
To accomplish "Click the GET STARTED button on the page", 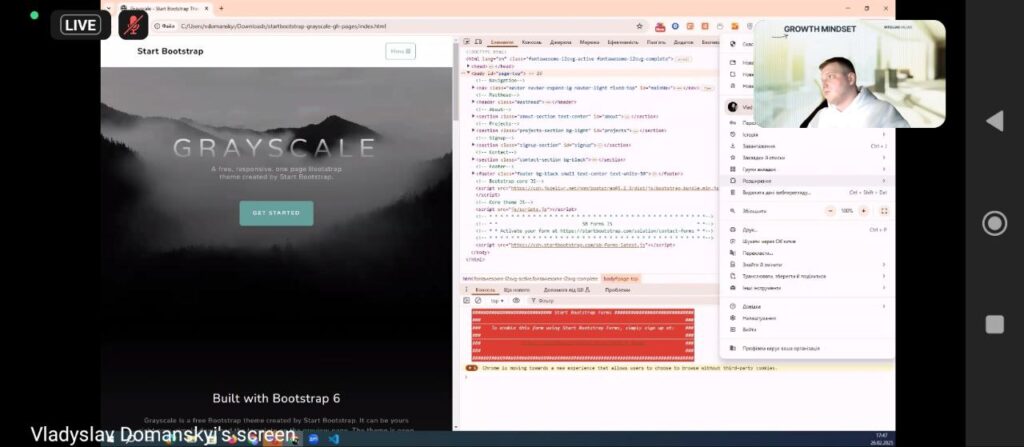I will 276,213.
